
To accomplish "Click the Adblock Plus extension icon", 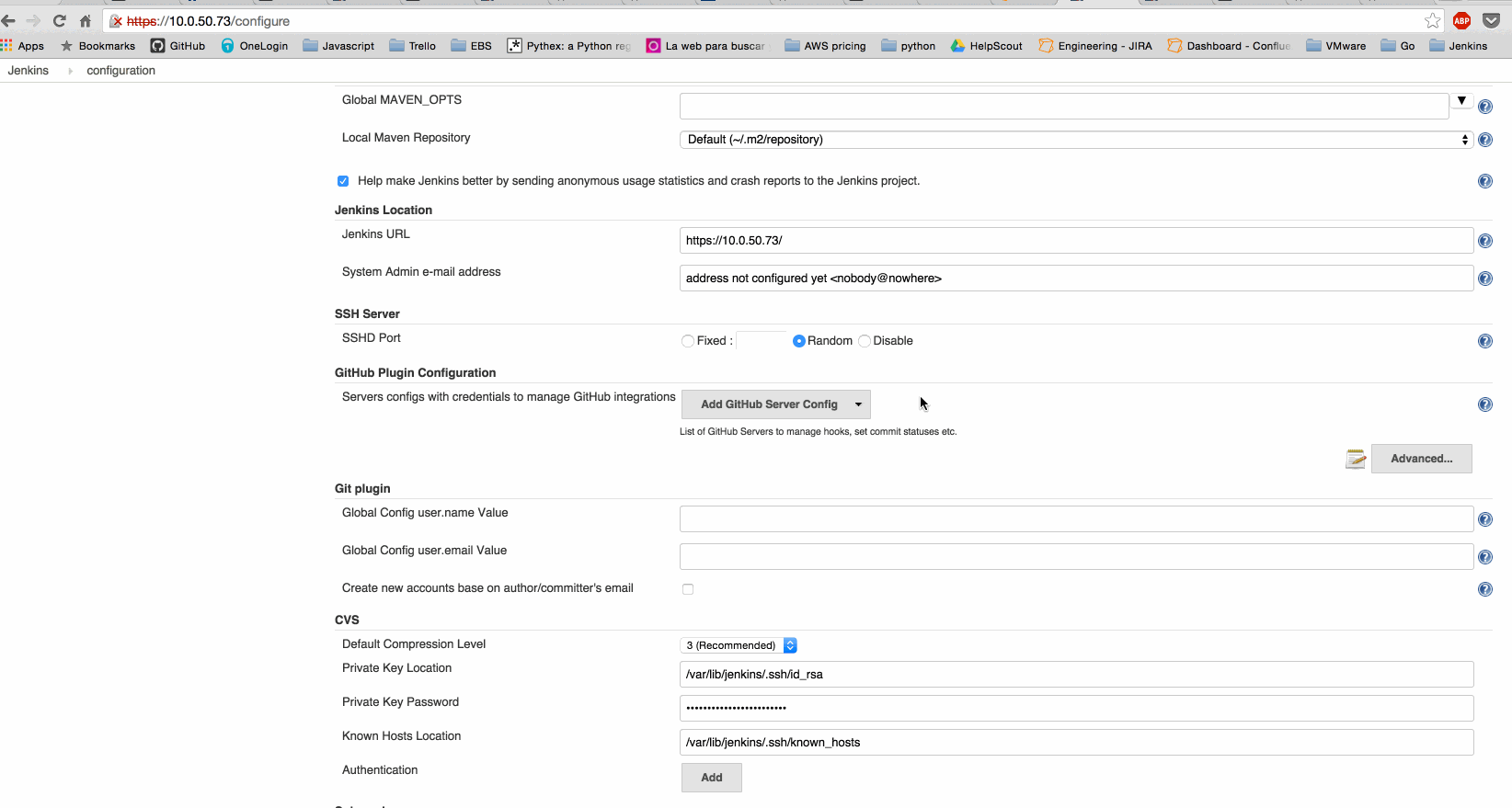I will 1461,20.
